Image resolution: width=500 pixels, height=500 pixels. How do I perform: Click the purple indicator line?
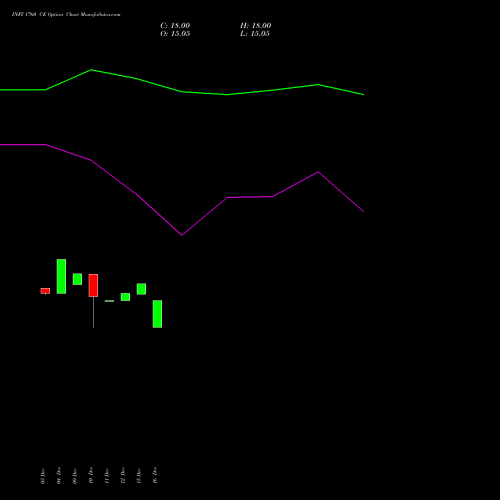coord(182,235)
